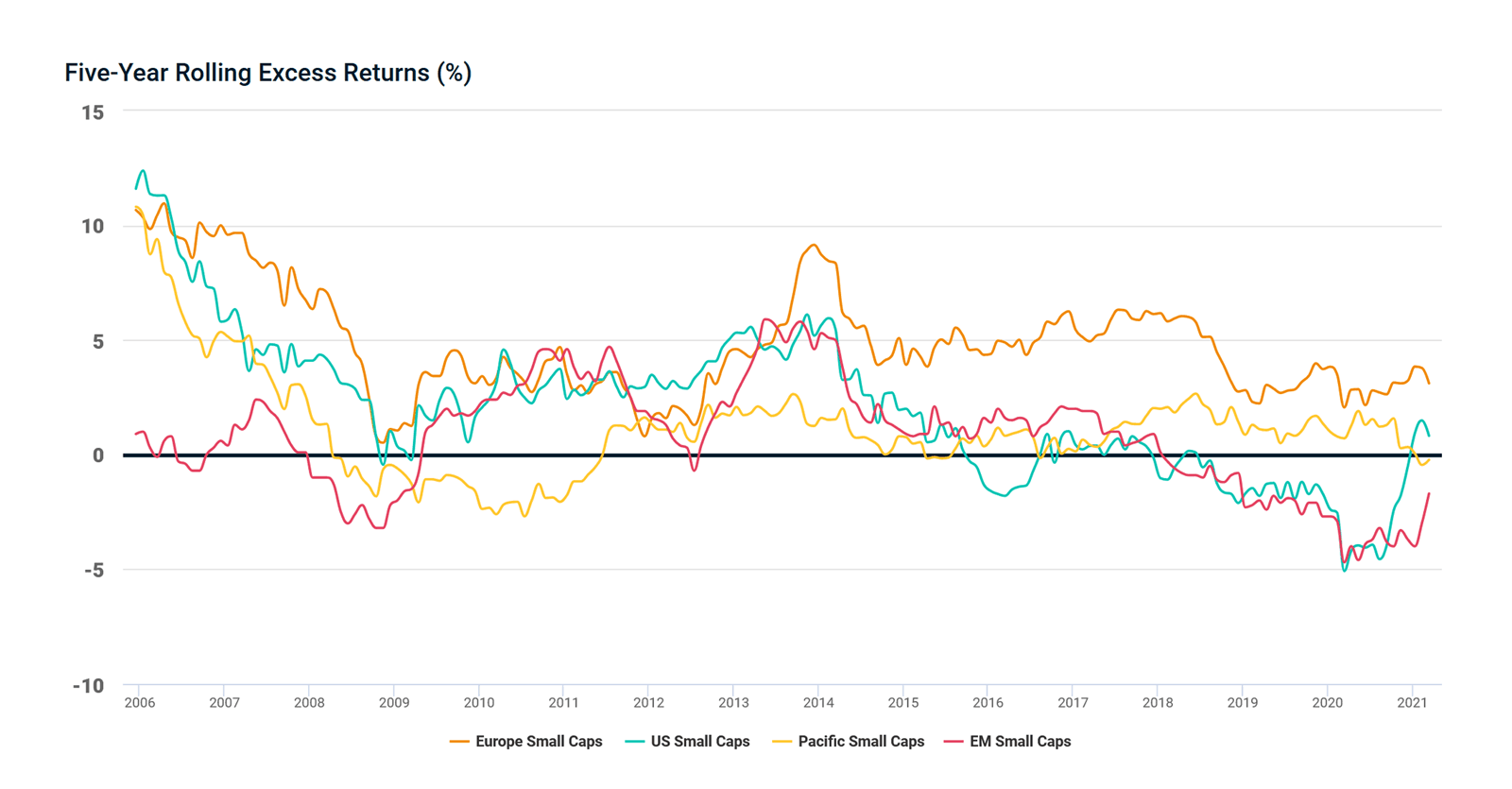This screenshot has width=1512, height=789.
Task: Click the 10 y-axis label
Action: [93, 227]
